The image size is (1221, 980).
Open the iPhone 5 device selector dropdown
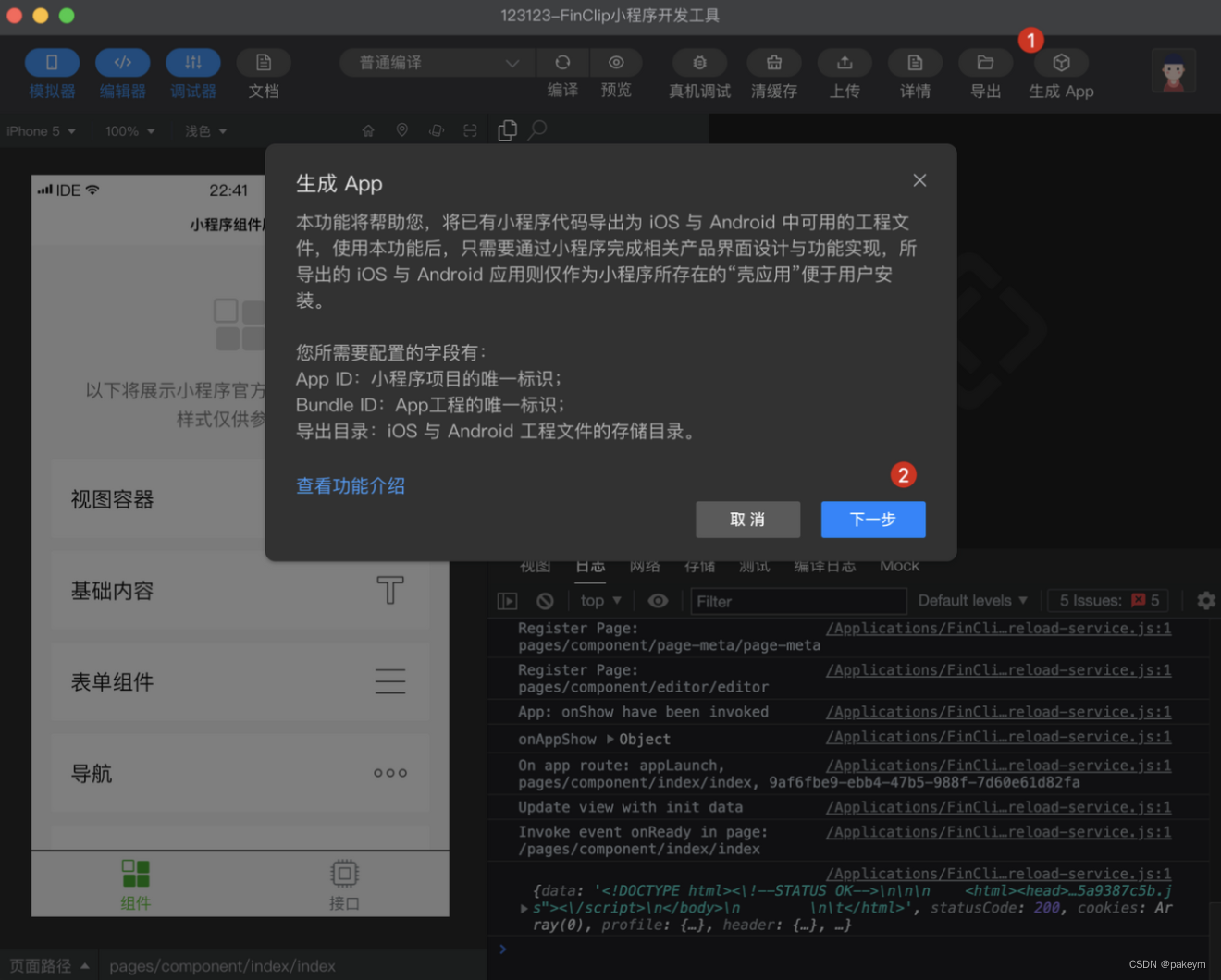pyautogui.click(x=37, y=130)
